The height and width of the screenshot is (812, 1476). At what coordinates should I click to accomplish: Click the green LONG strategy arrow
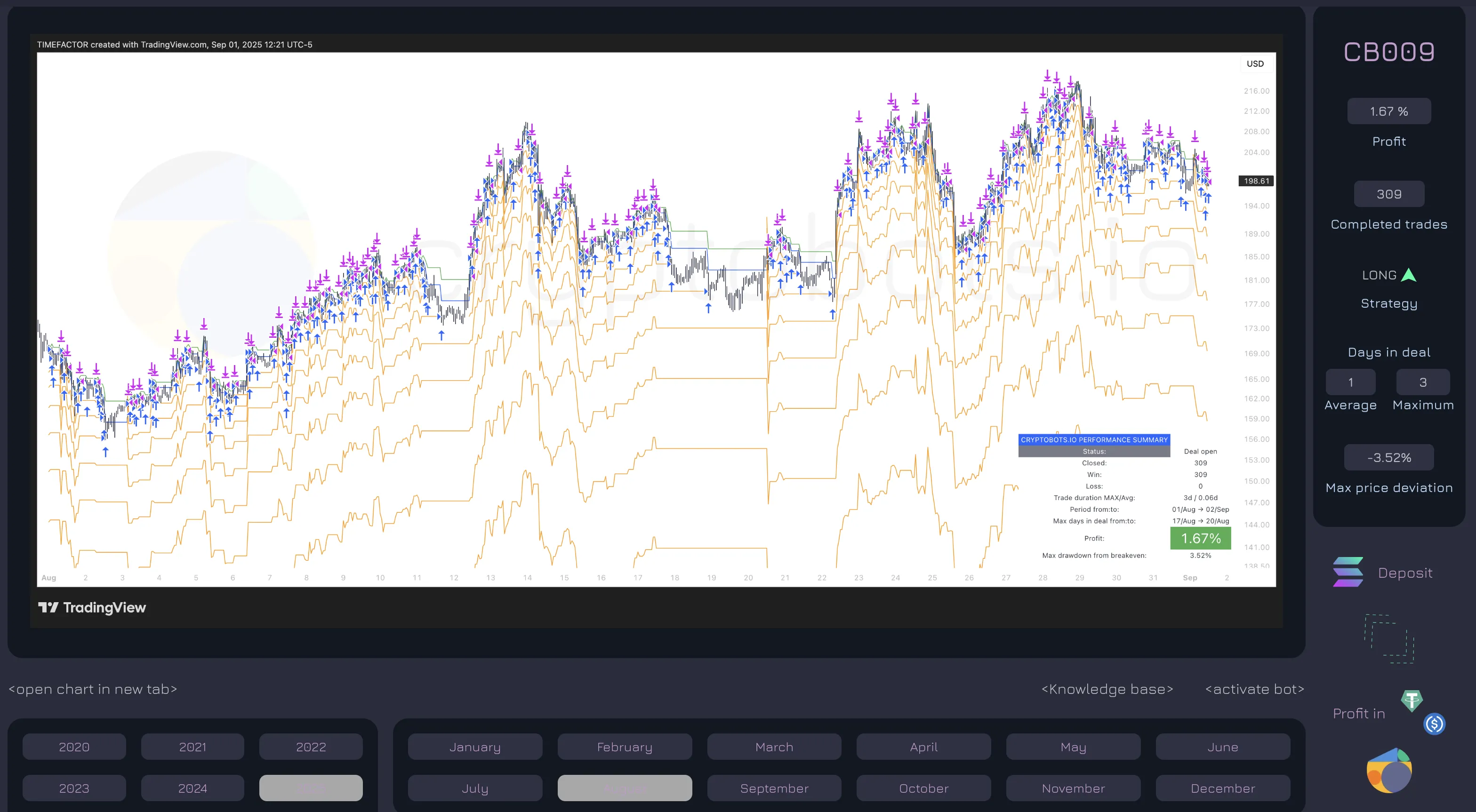coord(1408,275)
